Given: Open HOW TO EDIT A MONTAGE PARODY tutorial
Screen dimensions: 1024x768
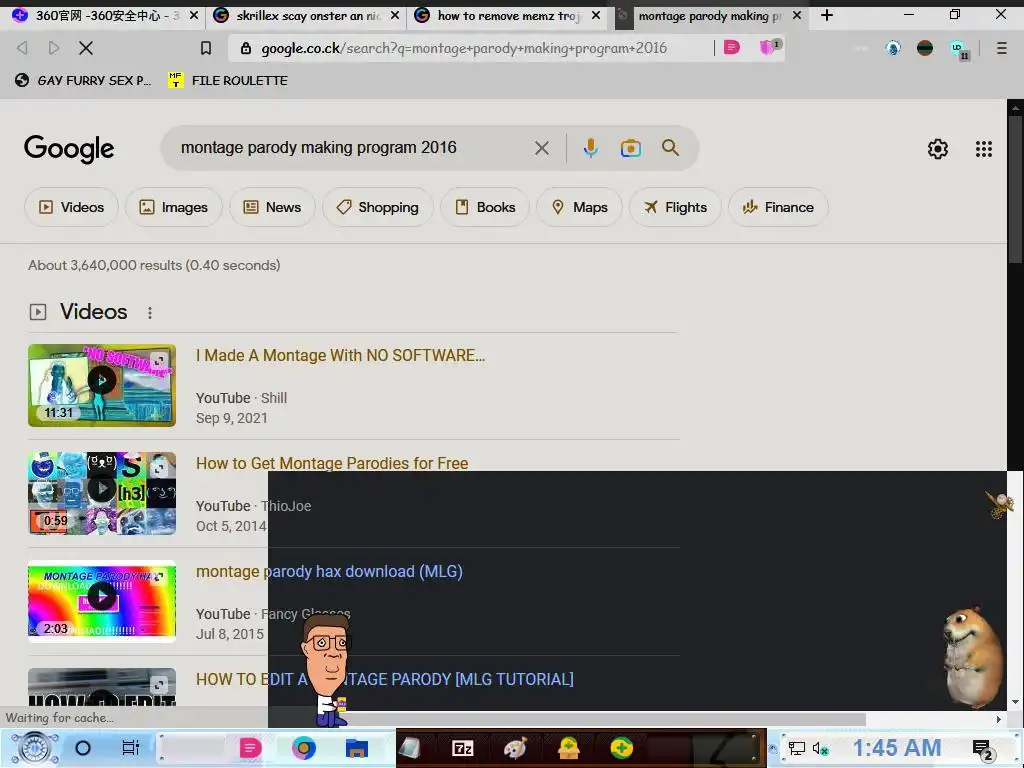Looking at the screenshot, I should point(385,679).
